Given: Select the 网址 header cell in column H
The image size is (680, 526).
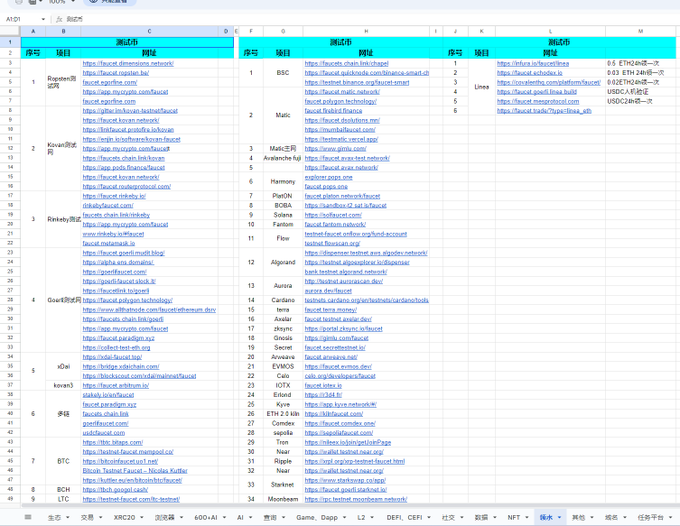Looking at the screenshot, I should 366,53.
